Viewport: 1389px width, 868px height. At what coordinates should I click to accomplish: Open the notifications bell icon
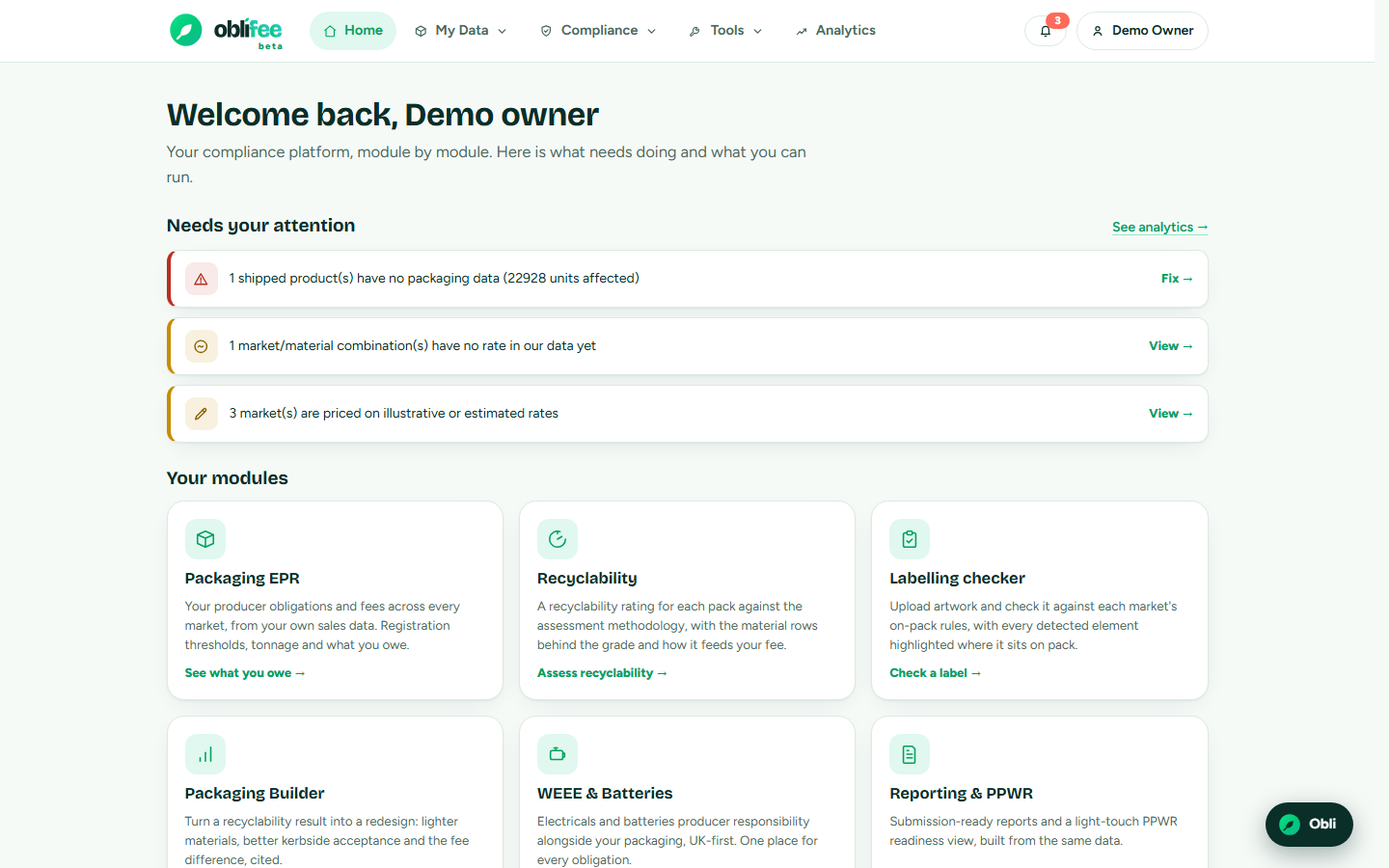(1046, 31)
